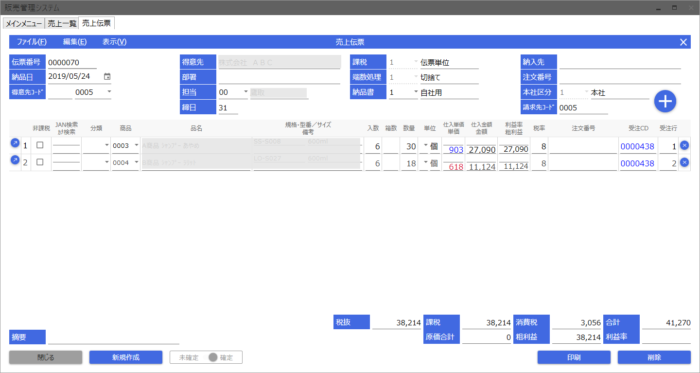Viewport: 700px width, 373px height.
Task: Add a new entry with the plus button
Action: [665, 101]
